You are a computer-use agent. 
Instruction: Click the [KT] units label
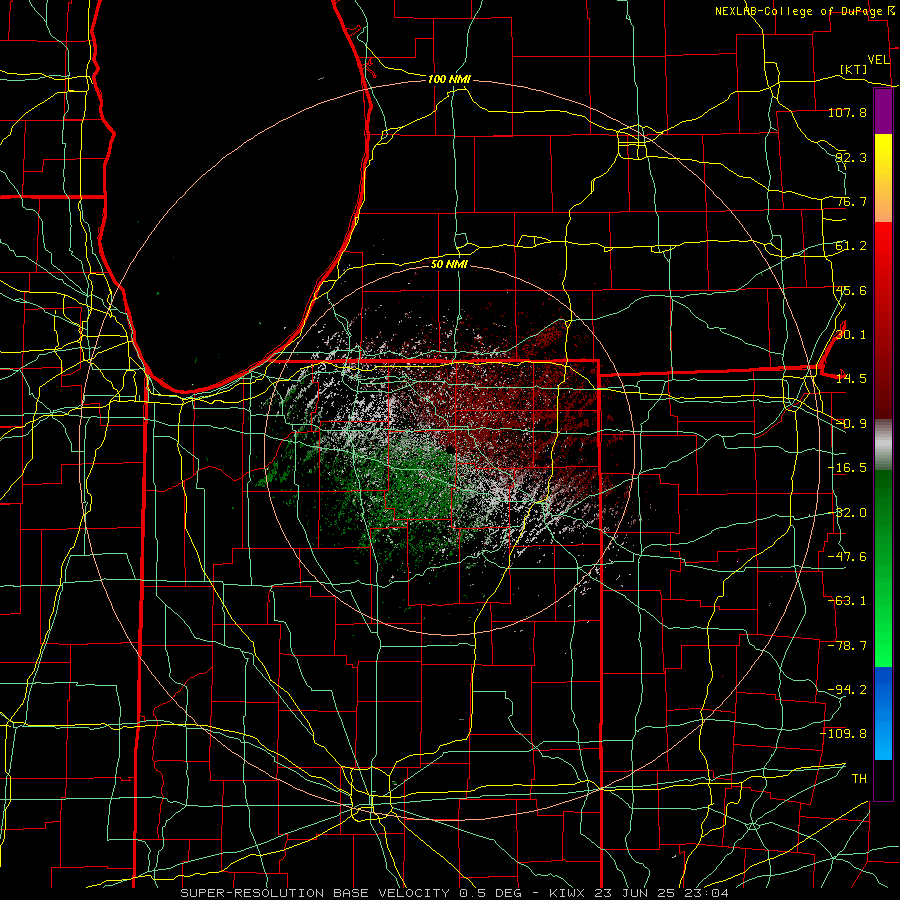pyautogui.click(x=854, y=69)
